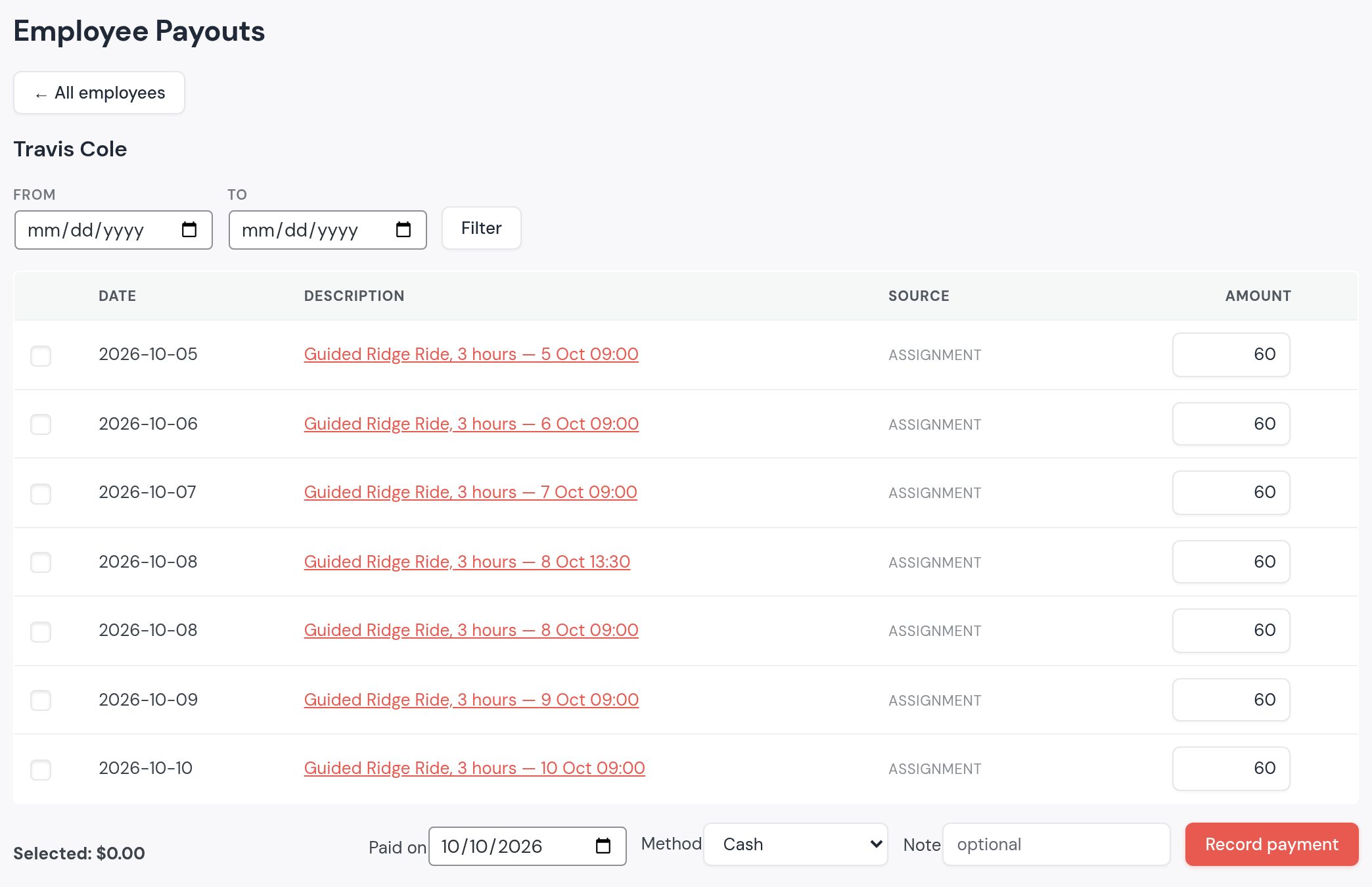Open the FROM date calendar picker icon
The height and width of the screenshot is (887, 1372).
(x=189, y=229)
